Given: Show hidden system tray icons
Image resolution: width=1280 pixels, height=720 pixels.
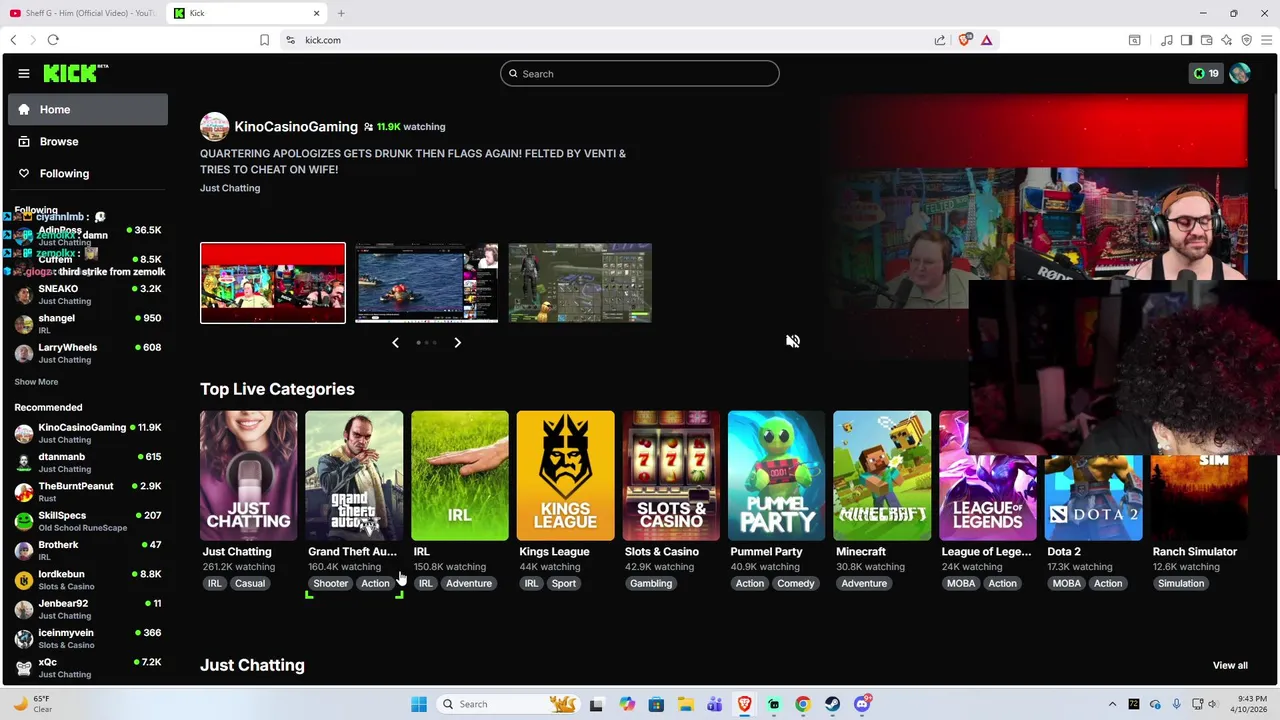Looking at the screenshot, I should [1112, 704].
